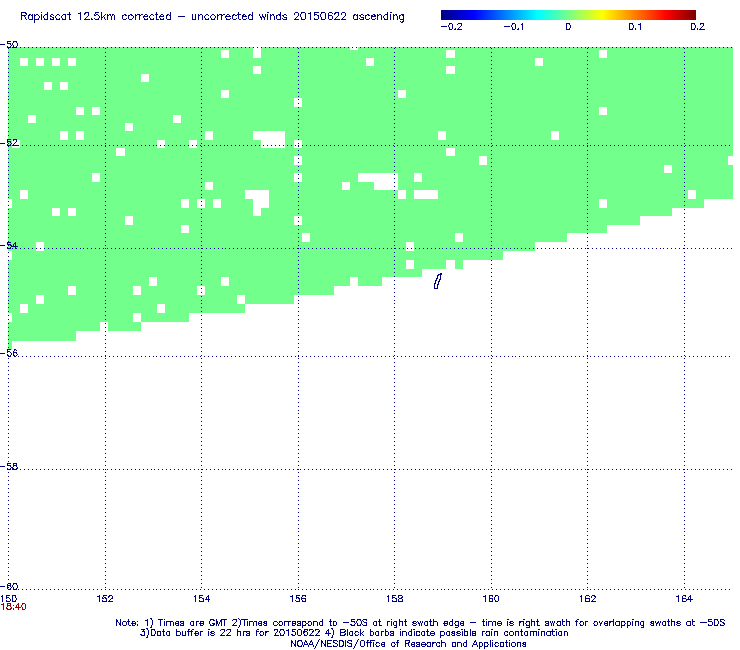Screen dimensions: 740x650
Task: Click the plot title text starting with Rapidscat
Action: point(212,17)
